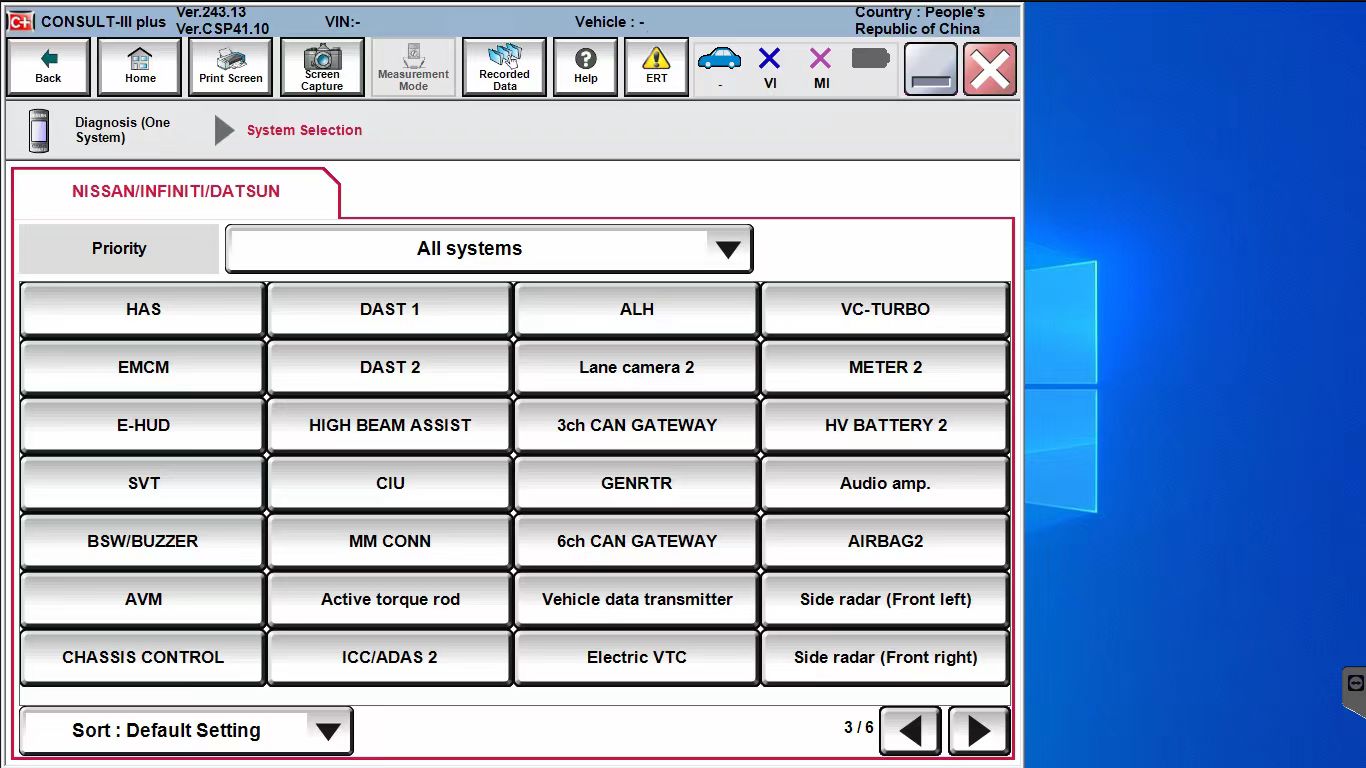Open the Help question mark button
The height and width of the screenshot is (768, 1366).
[585, 67]
